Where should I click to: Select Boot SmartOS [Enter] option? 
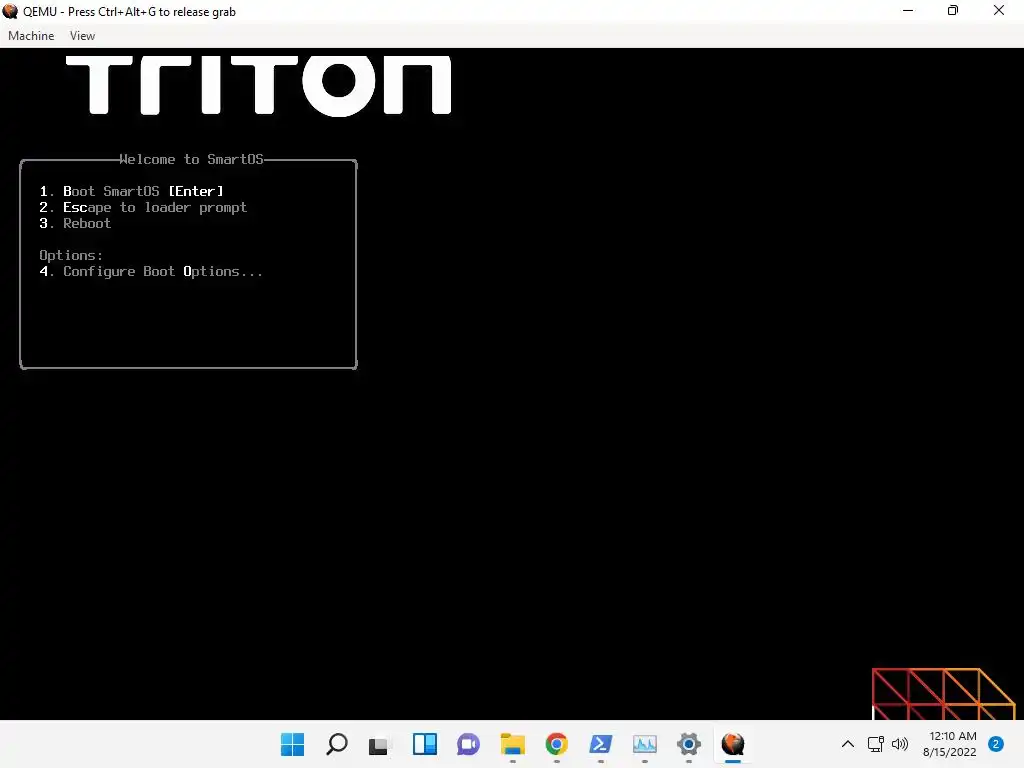click(x=131, y=191)
